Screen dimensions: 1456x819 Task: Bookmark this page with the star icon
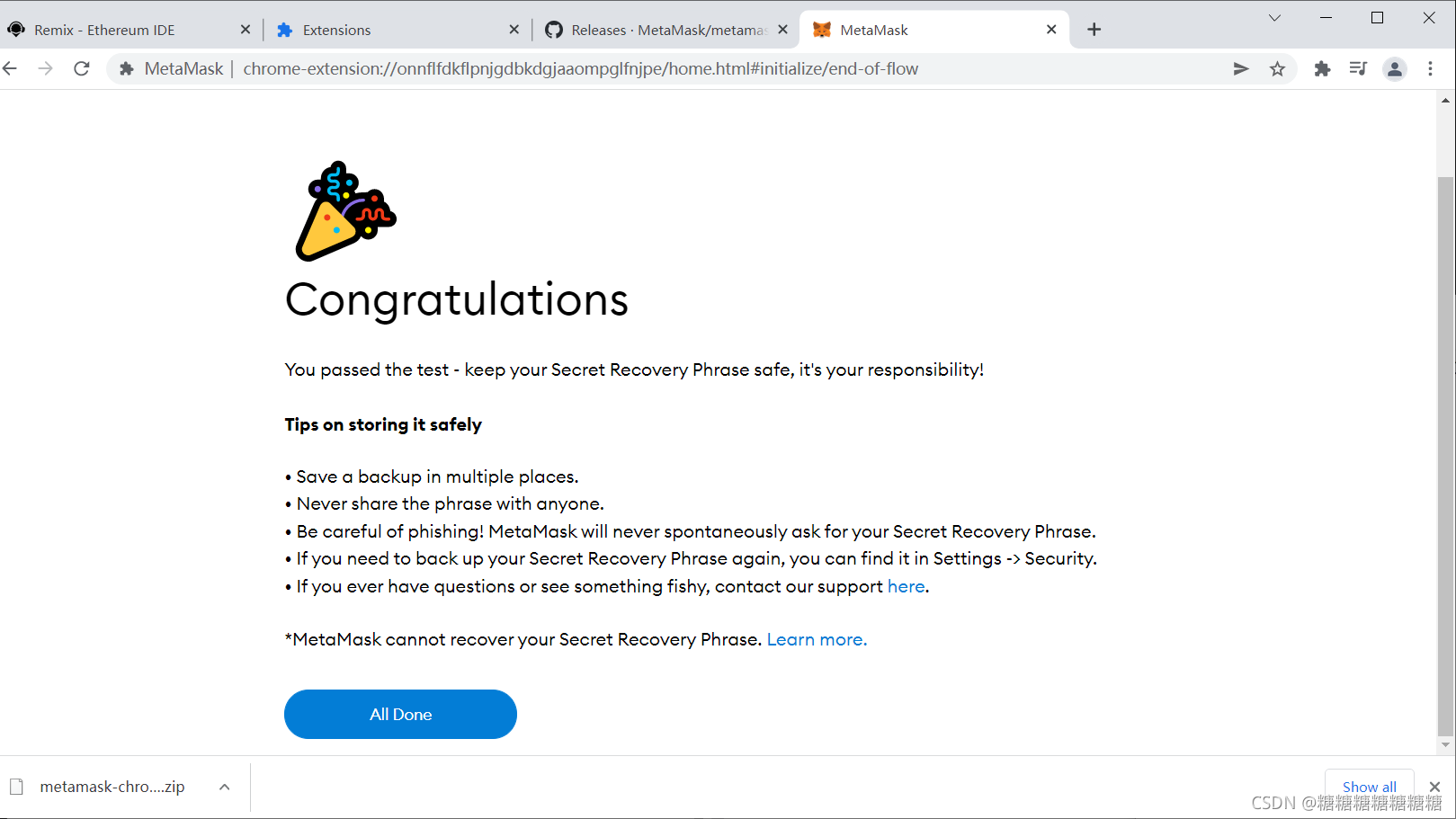1277,68
